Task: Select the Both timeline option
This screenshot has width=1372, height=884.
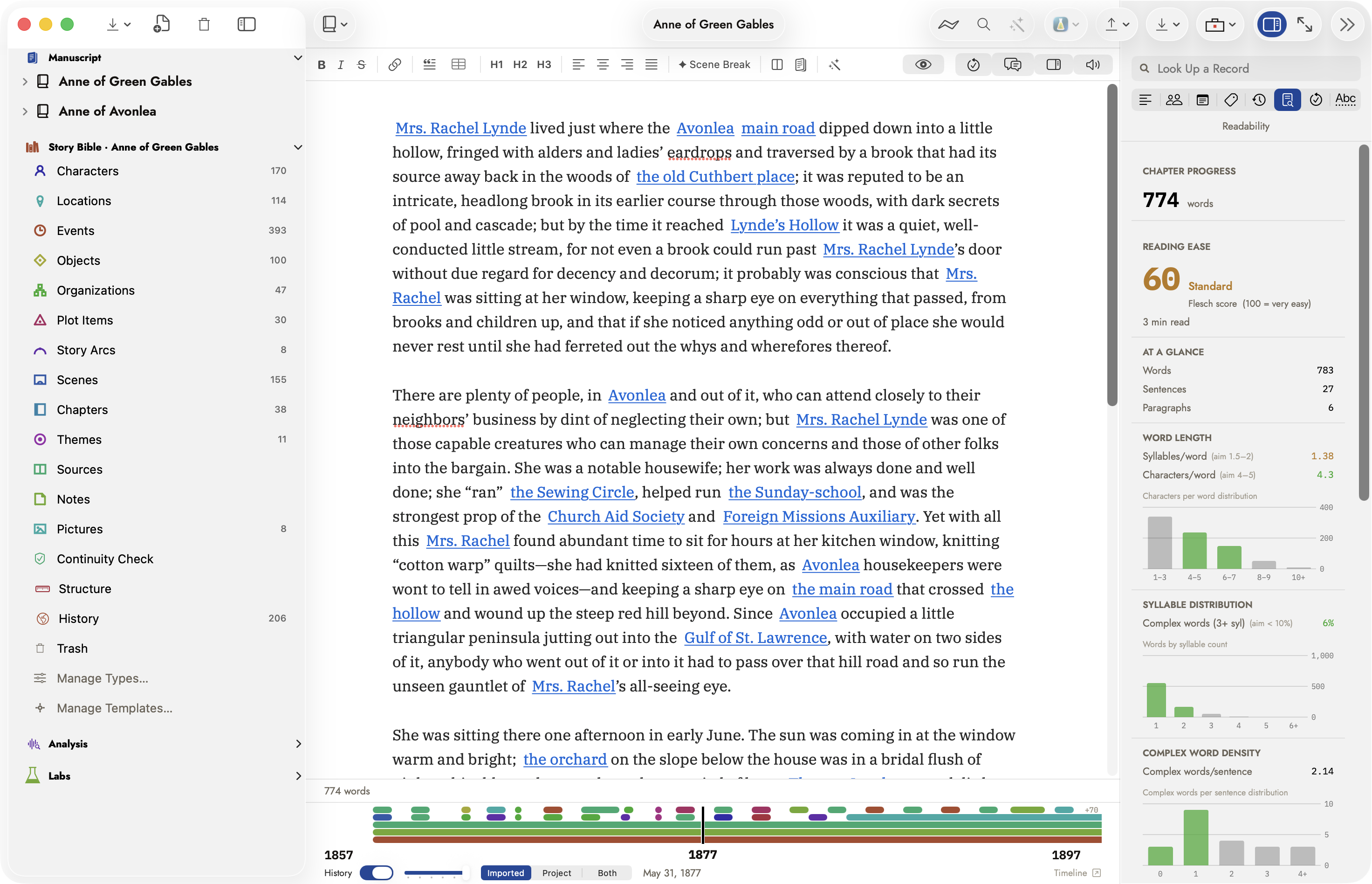Action: (607, 872)
